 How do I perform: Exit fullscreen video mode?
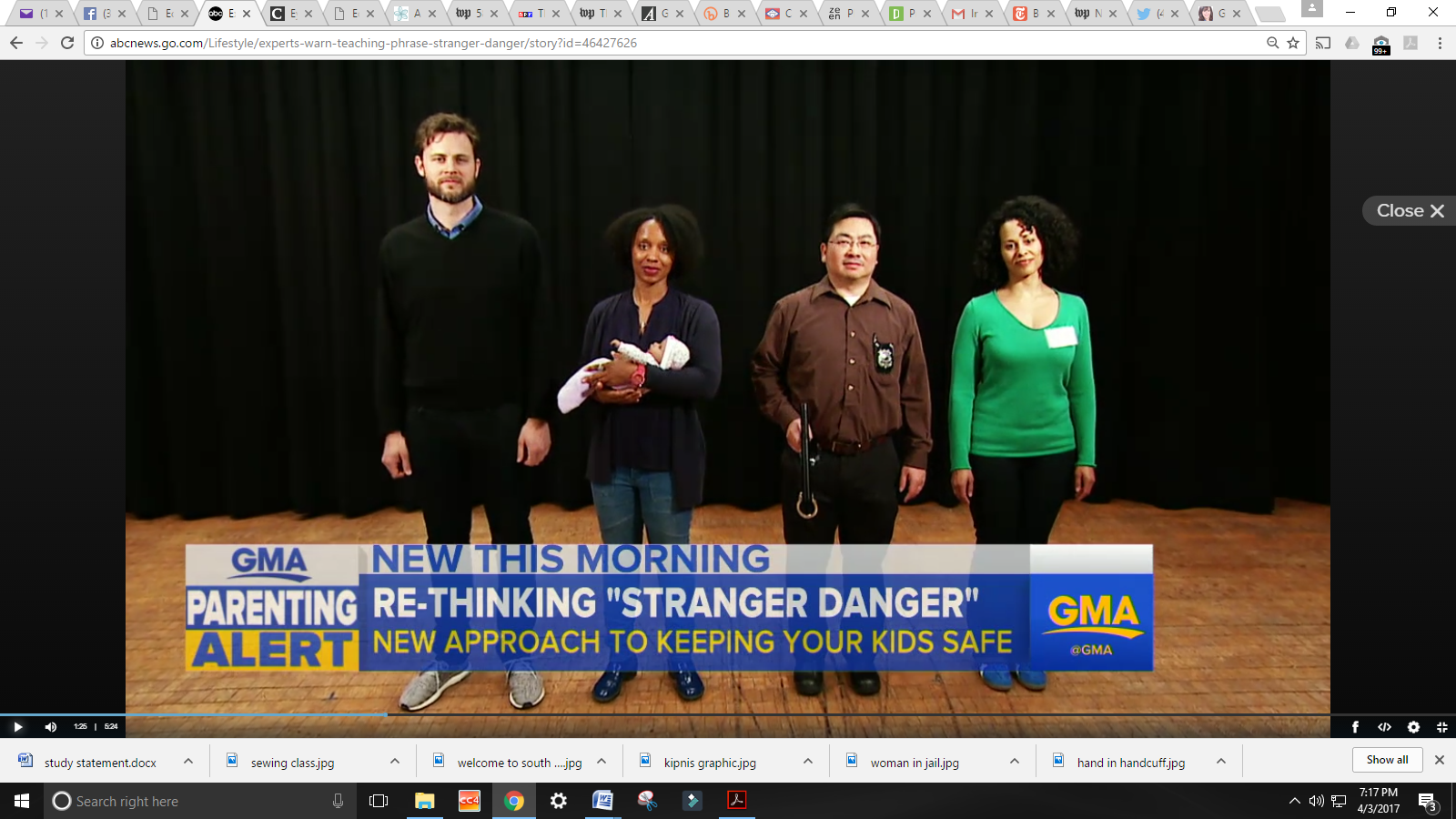[x=1441, y=726]
